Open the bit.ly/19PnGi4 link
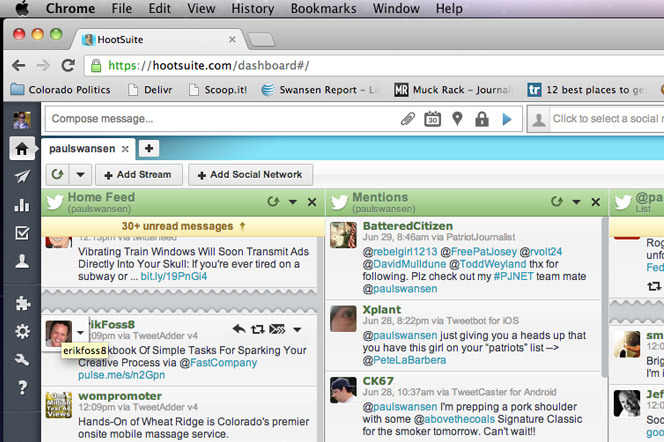Viewport: 664px width, 442px height. coord(174,276)
